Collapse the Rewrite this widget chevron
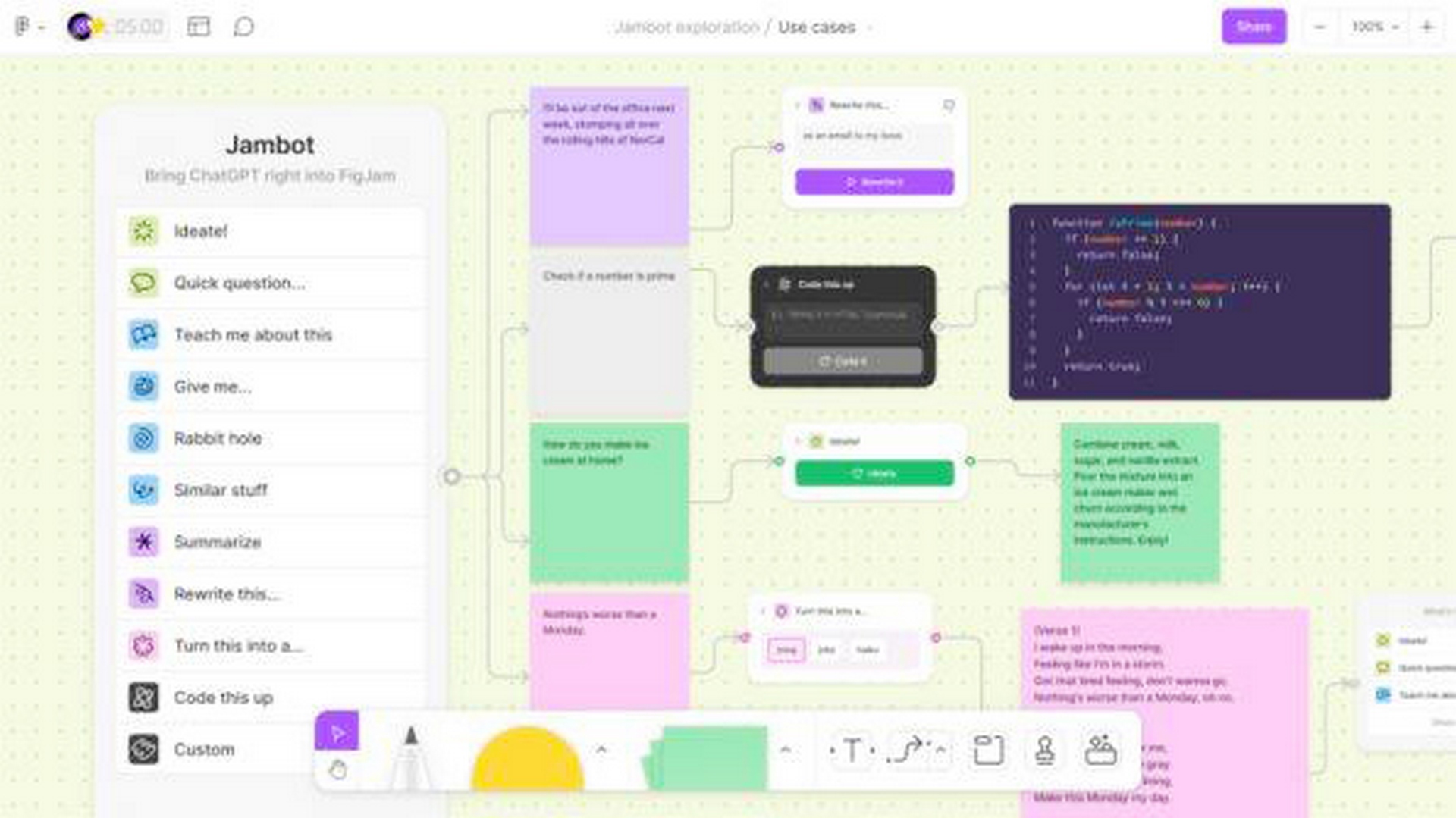Screen dimensions: 1456x818 coord(797,105)
